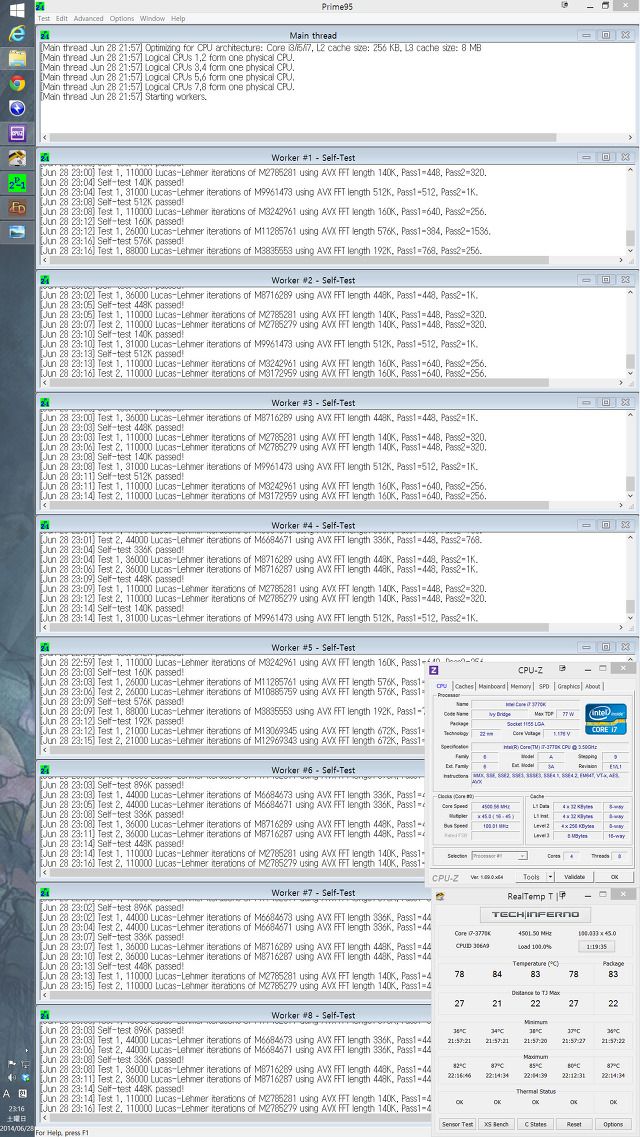Switch to the Prime95 green taskbar icon
The image size is (640, 1137).
click(x=17, y=183)
